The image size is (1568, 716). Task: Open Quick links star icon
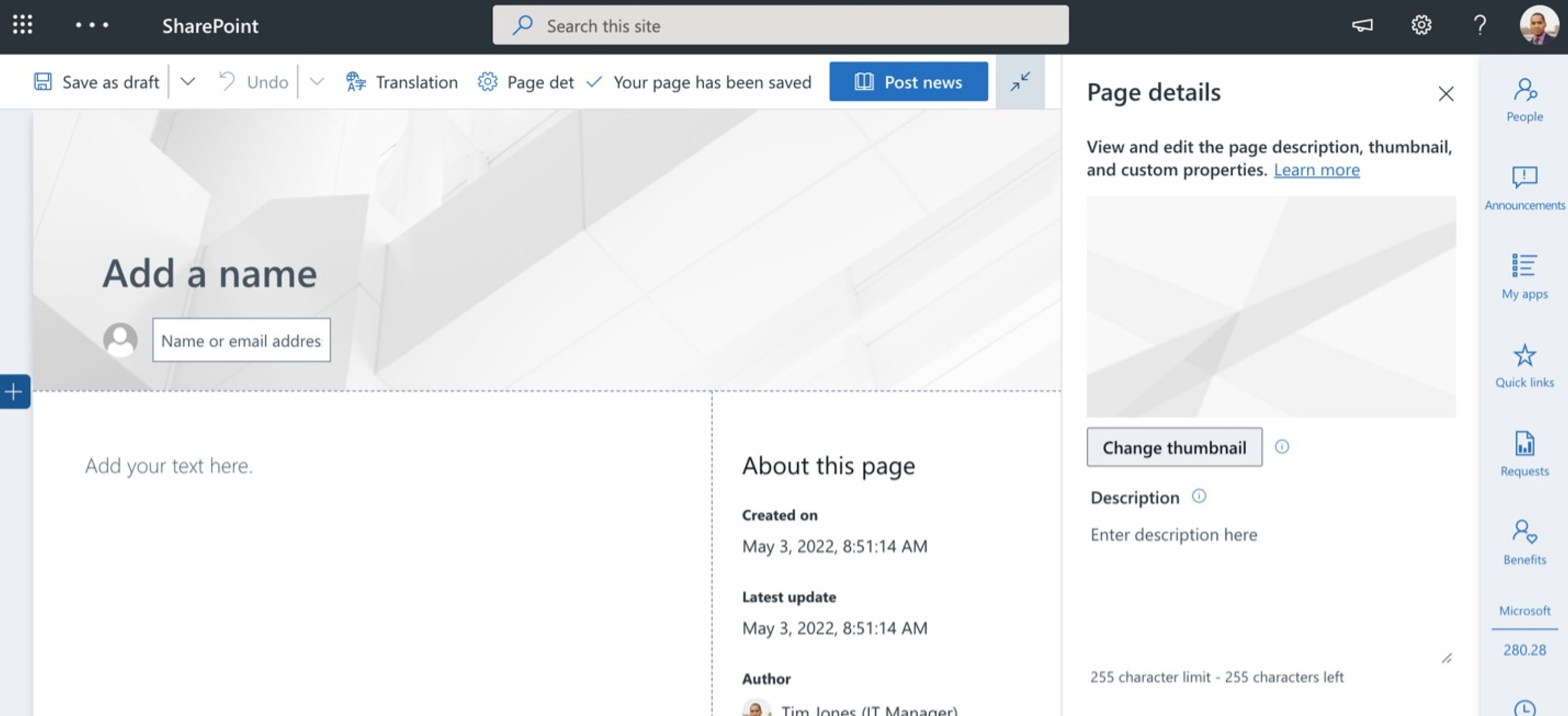click(1524, 366)
